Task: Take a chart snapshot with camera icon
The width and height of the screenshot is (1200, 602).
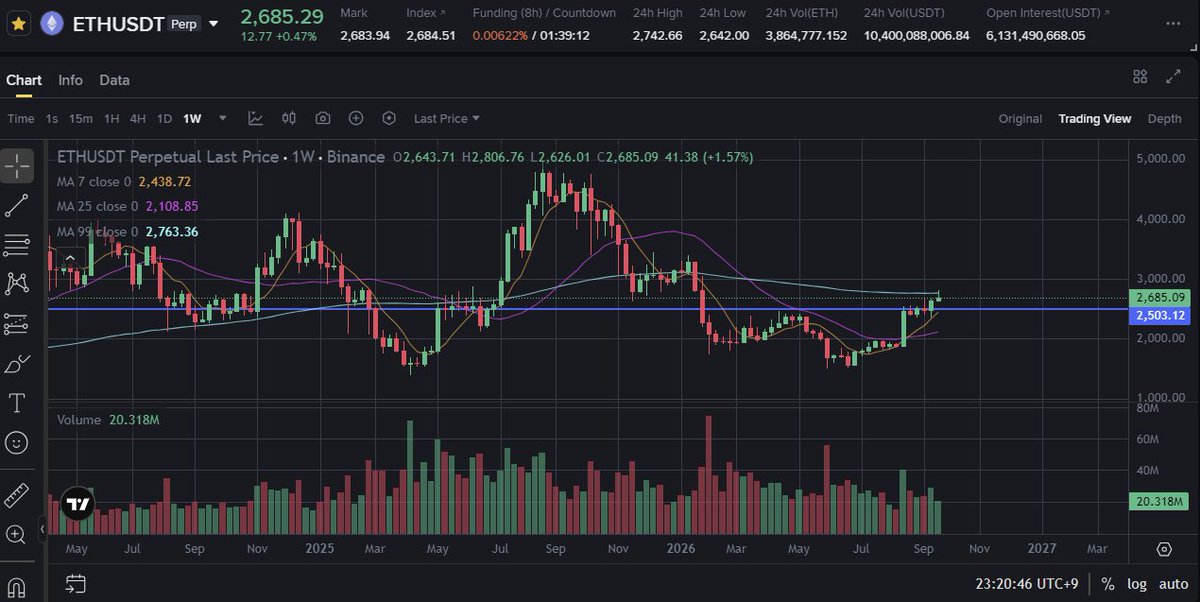Action: click(x=322, y=118)
